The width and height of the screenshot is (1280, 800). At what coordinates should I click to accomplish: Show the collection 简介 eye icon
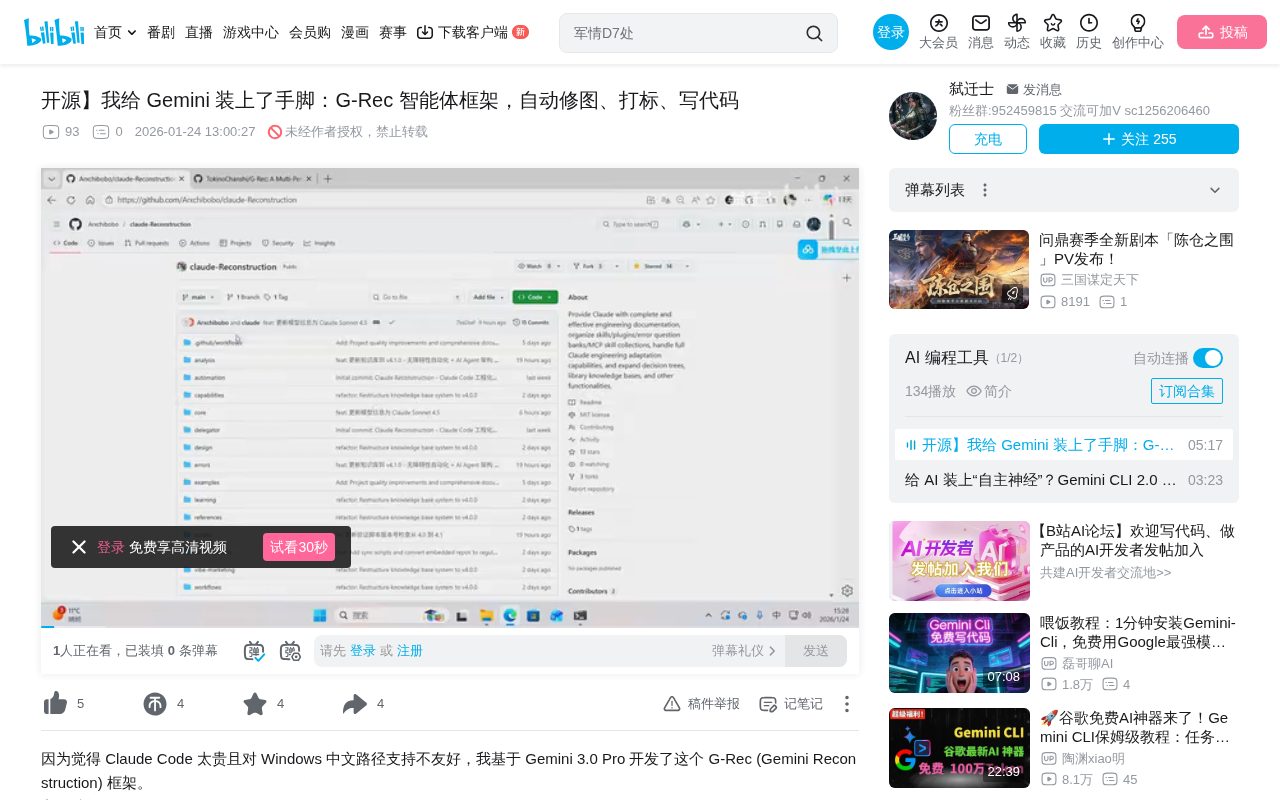click(x=974, y=392)
